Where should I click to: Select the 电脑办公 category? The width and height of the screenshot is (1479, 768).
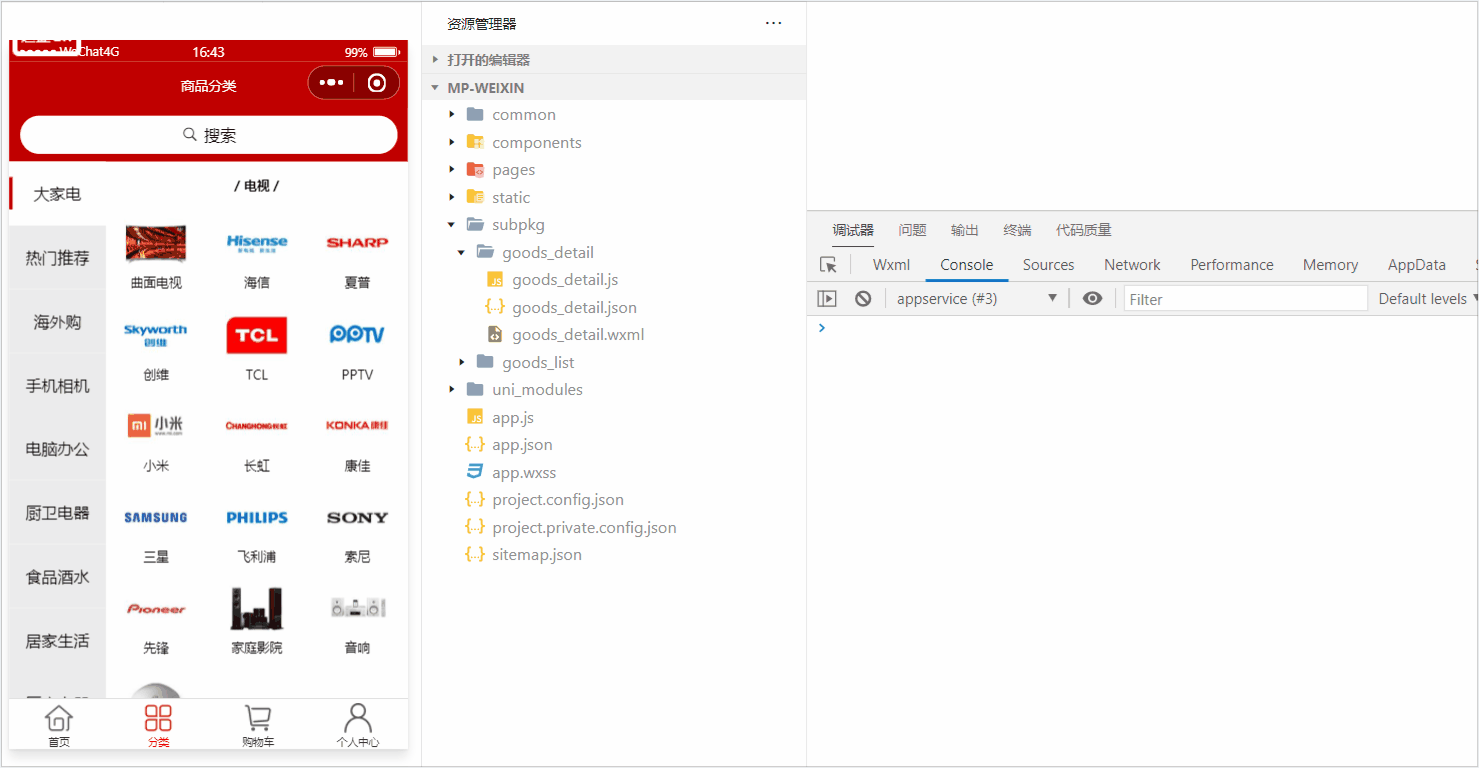click(x=57, y=449)
